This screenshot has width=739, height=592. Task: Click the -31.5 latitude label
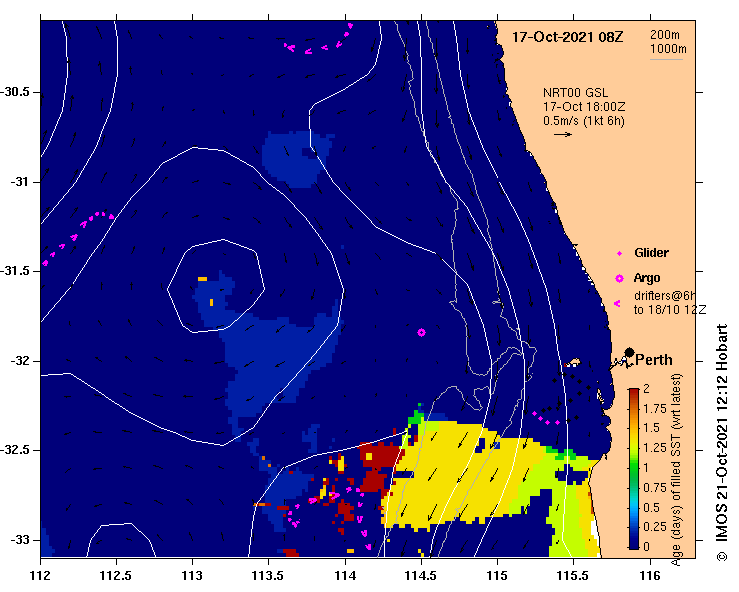(16, 271)
